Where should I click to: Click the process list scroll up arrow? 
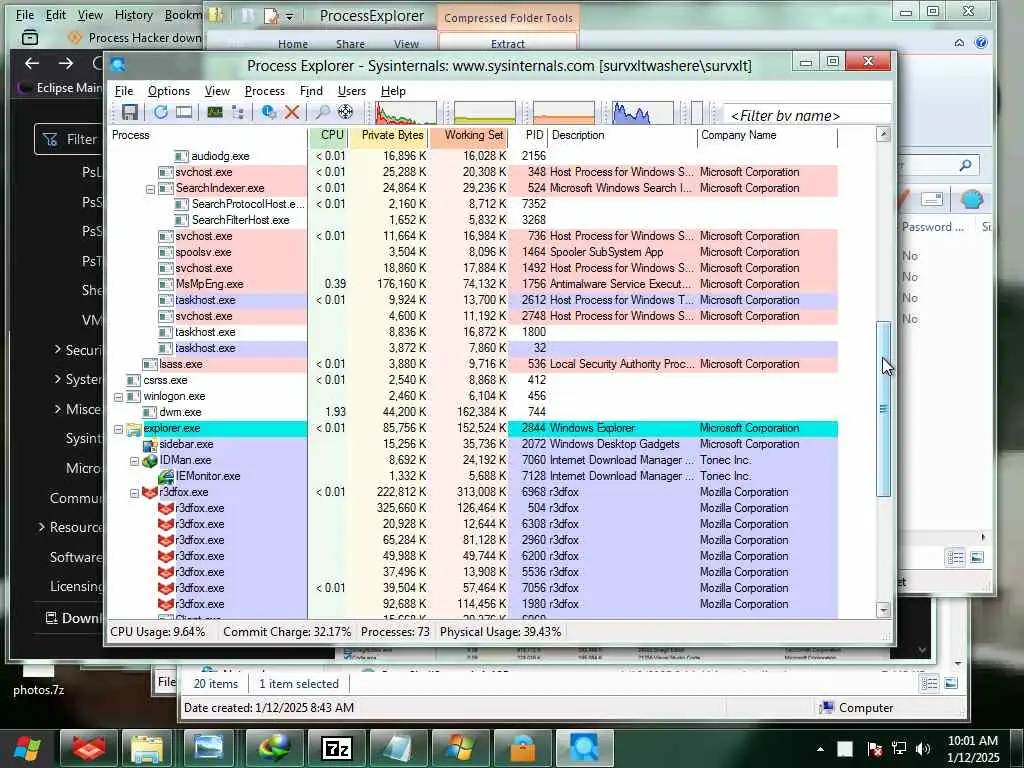pos(883,135)
